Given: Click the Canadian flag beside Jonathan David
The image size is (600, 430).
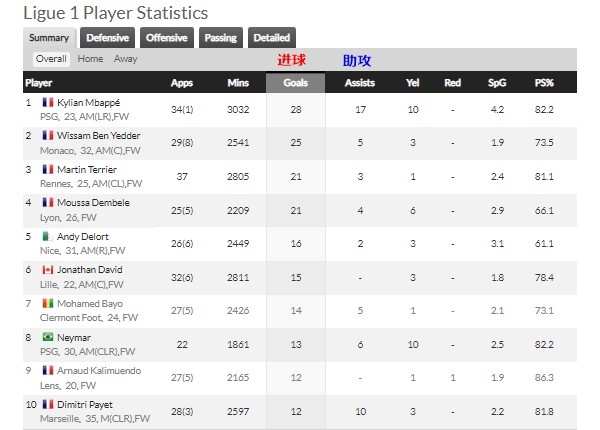Looking at the screenshot, I should pos(48,270).
